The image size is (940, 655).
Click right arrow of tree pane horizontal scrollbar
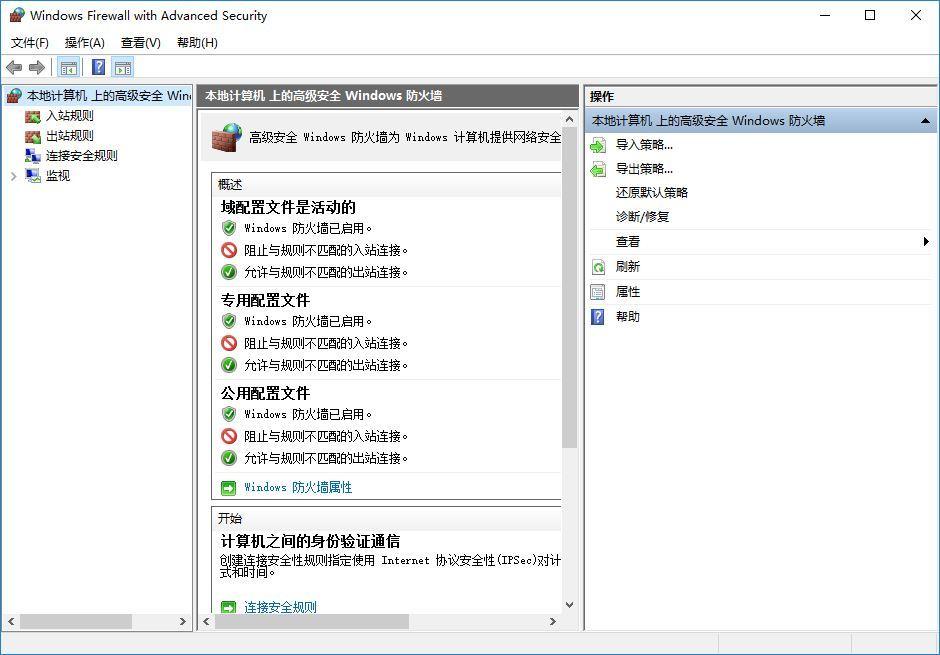click(x=183, y=621)
